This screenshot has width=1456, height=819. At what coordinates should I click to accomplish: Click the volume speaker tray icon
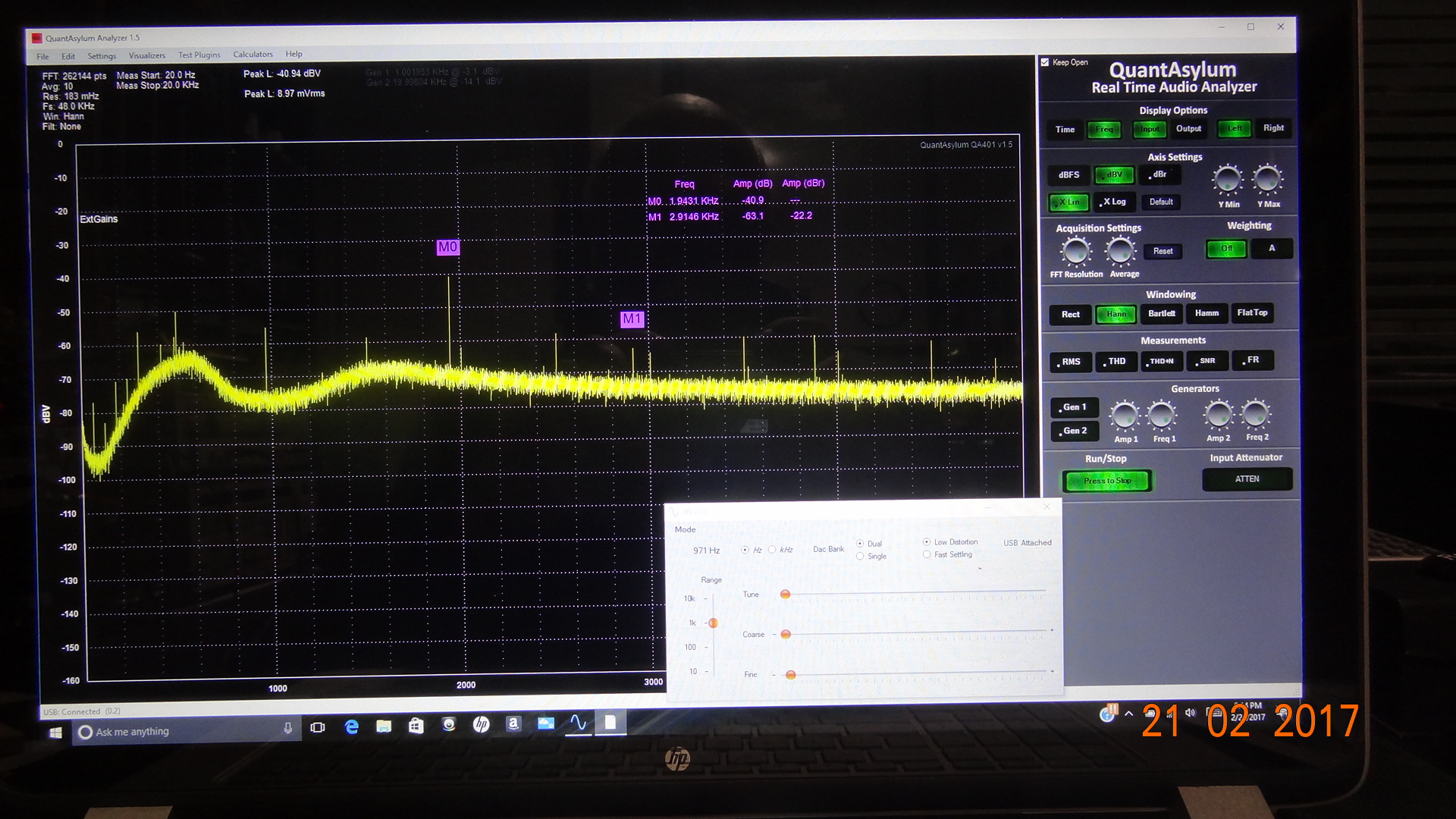[x=1191, y=712]
